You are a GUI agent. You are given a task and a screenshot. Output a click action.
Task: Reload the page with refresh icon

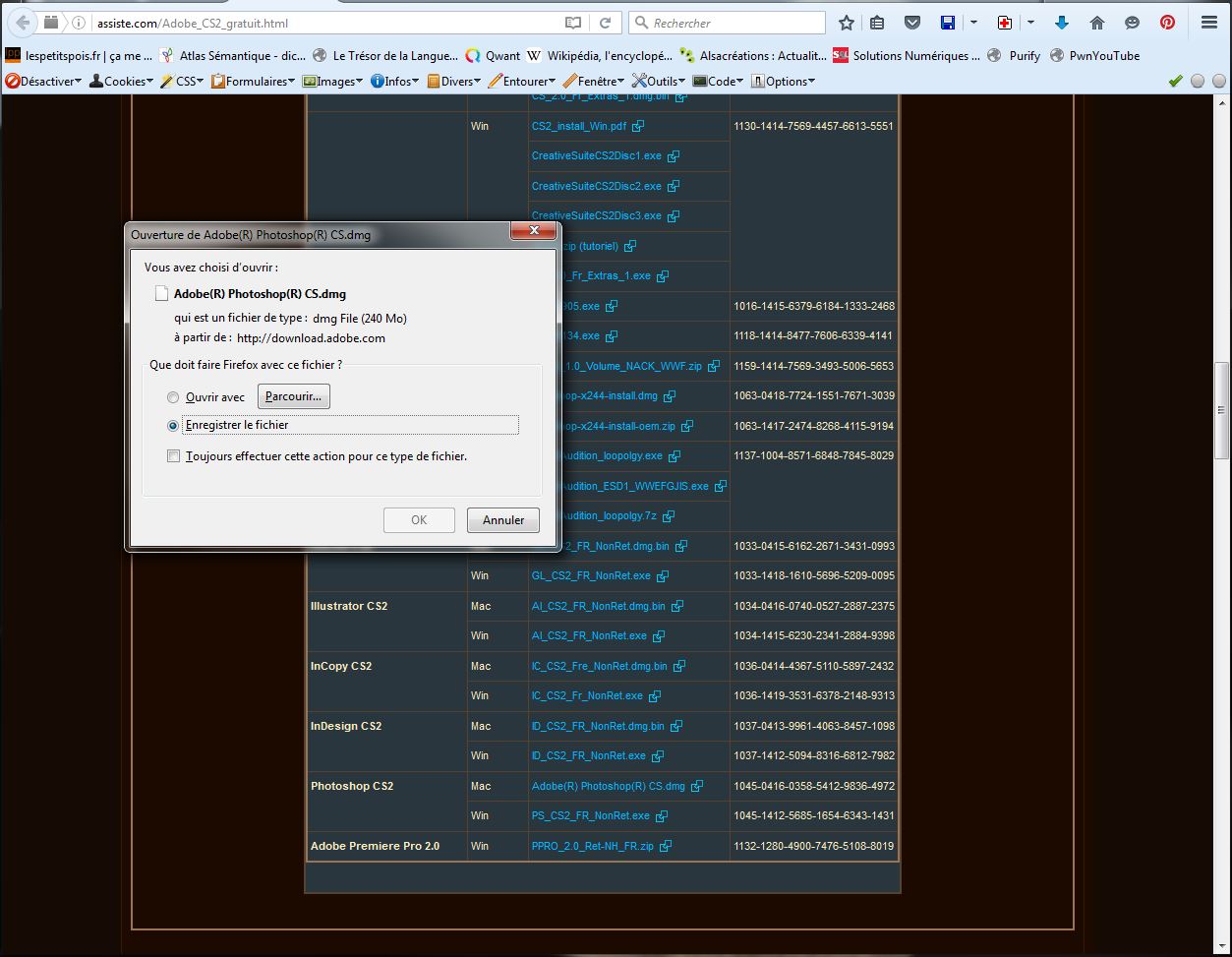coord(606,23)
